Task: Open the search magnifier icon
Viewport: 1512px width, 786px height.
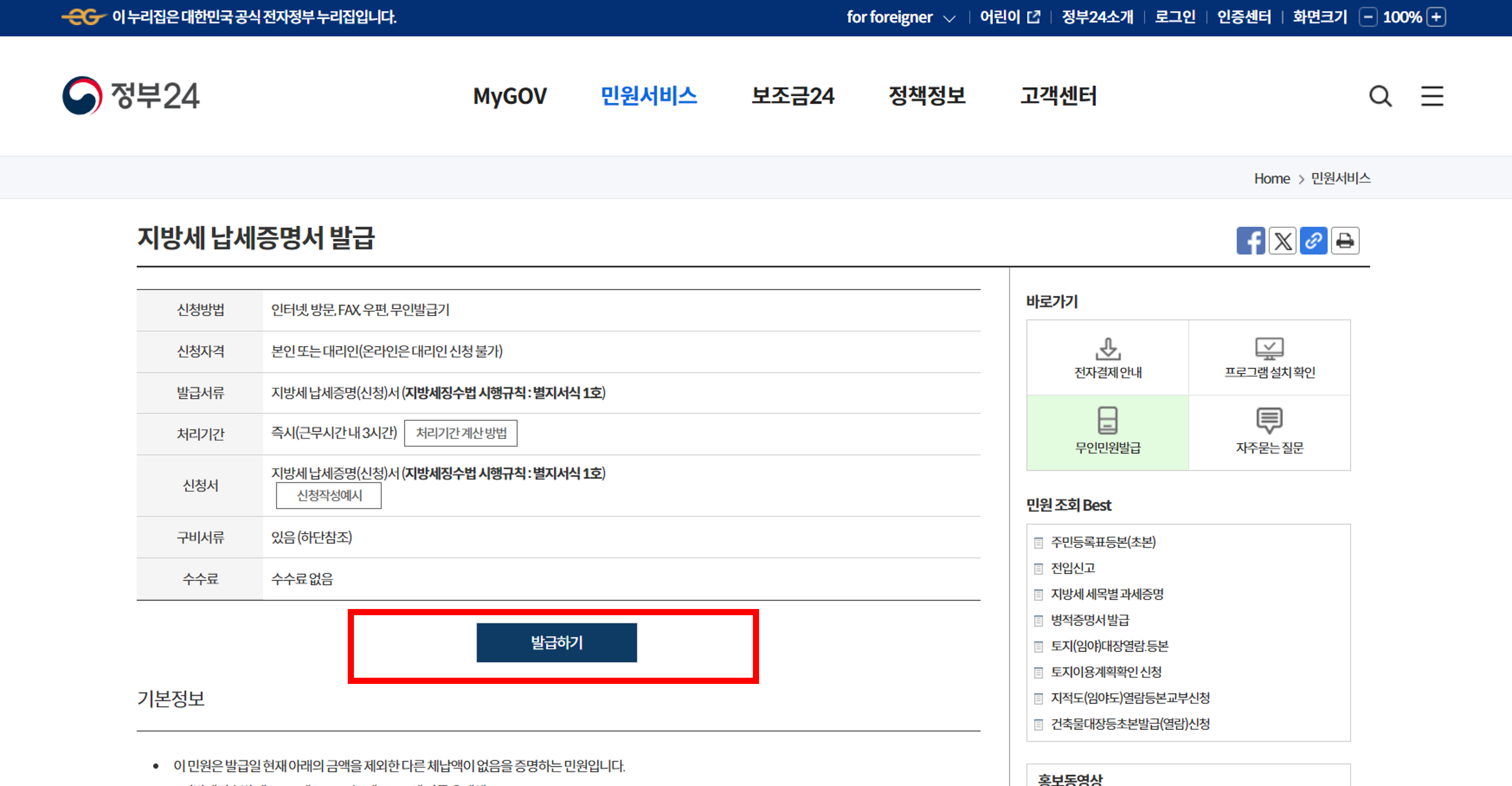Action: click(1380, 96)
